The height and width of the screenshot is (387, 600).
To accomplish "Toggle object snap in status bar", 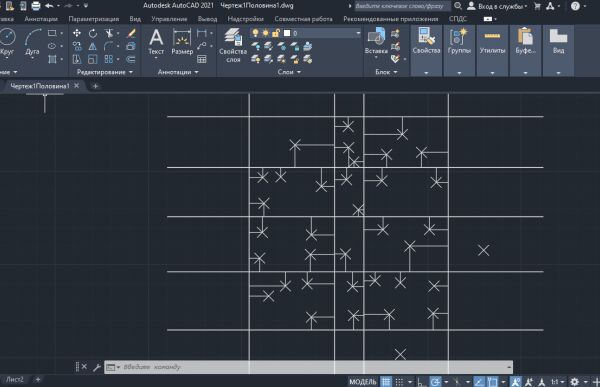I will click(x=492, y=382).
